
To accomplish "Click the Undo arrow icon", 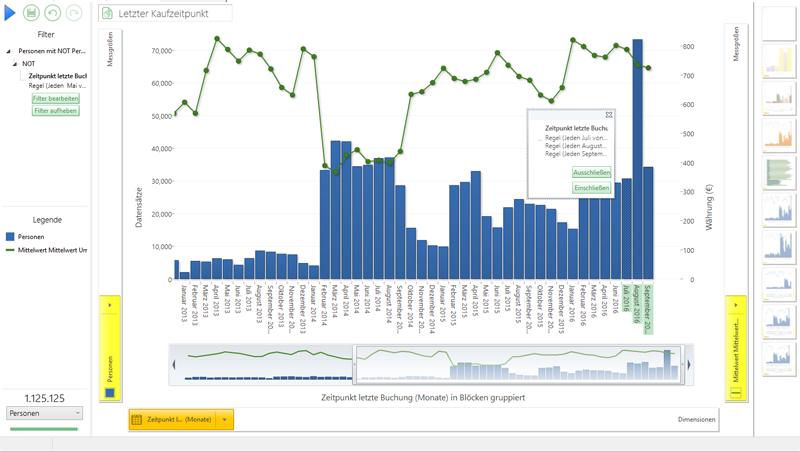I will pos(53,13).
